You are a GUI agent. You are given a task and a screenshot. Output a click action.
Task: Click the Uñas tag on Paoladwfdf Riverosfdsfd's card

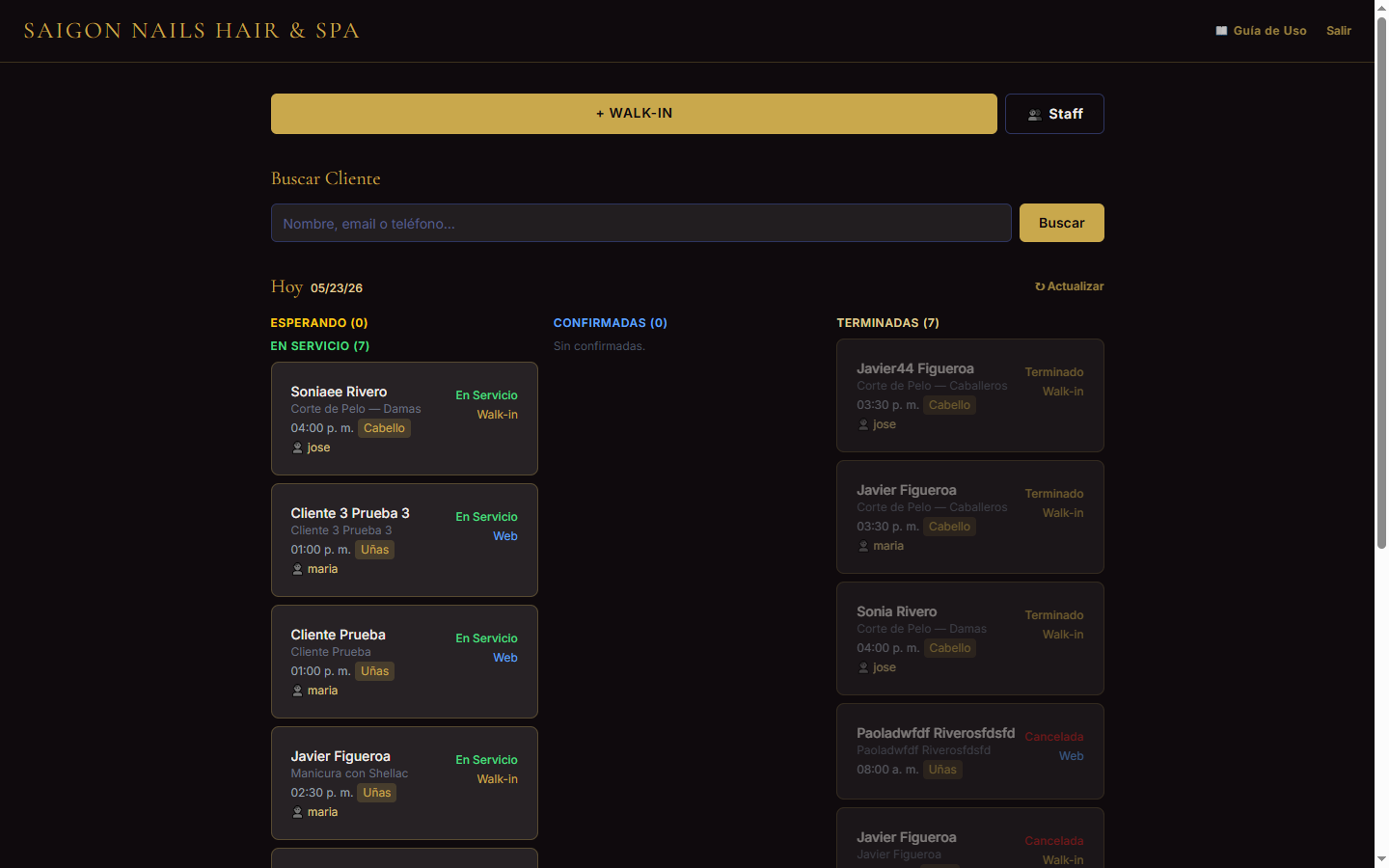tap(942, 770)
